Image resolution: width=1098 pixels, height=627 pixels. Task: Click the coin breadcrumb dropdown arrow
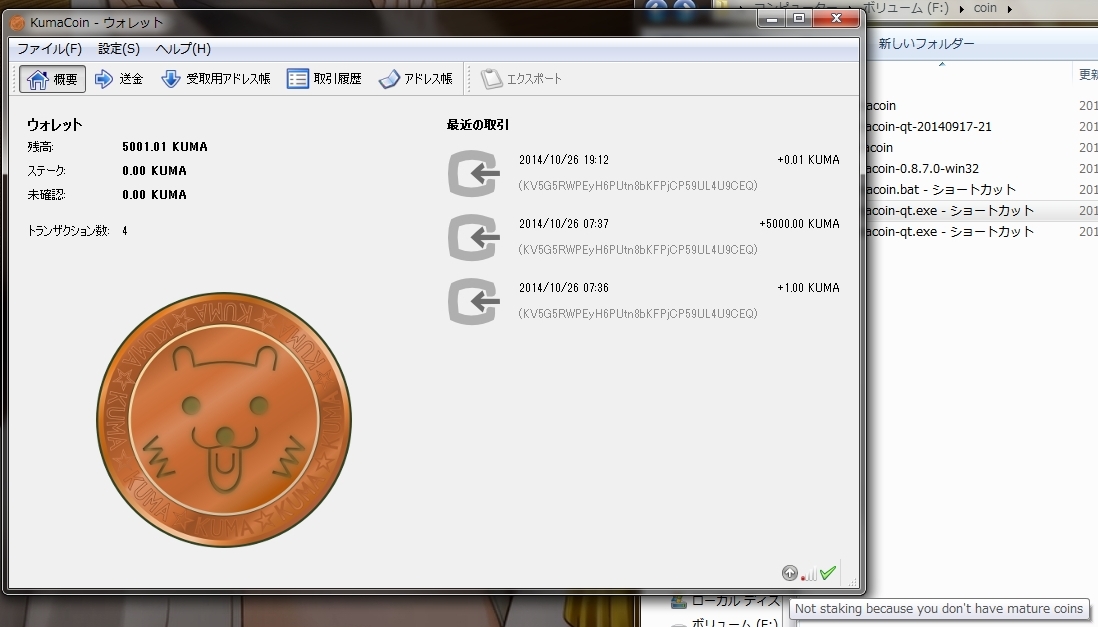1010,9
